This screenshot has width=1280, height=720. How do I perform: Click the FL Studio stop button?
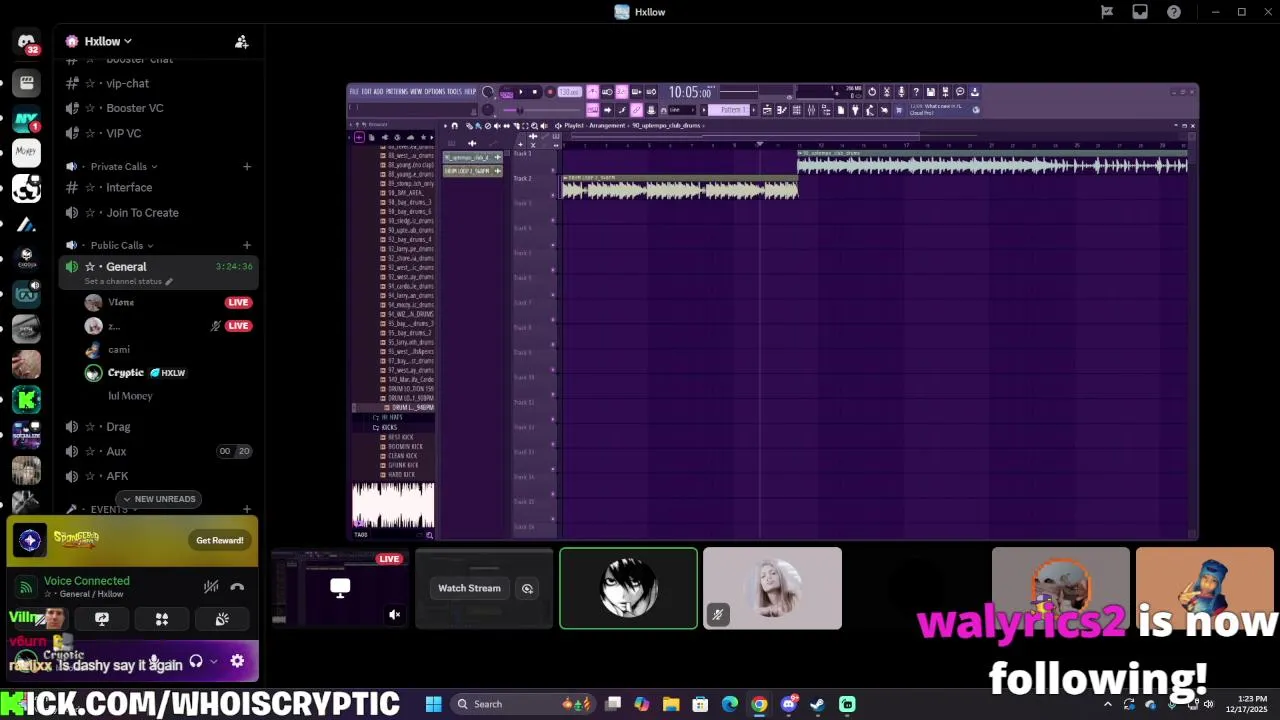(535, 91)
